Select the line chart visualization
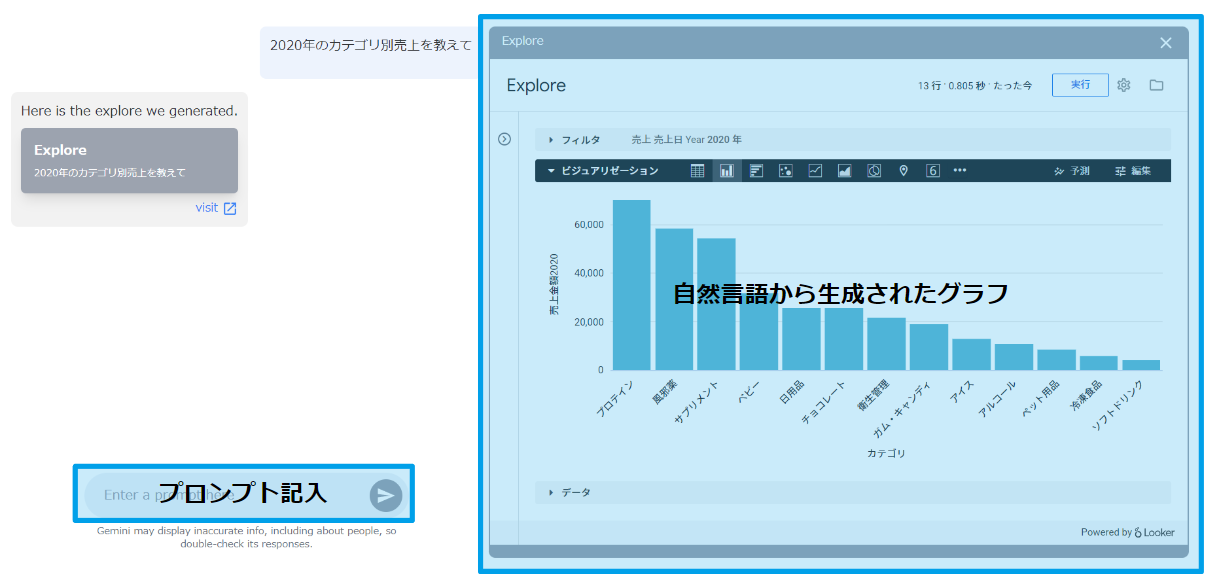1210x578 pixels. pos(814,170)
